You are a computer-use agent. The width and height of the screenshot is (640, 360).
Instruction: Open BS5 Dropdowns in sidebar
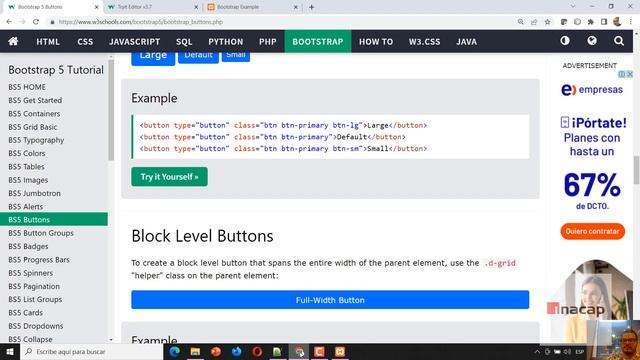tap(36, 326)
